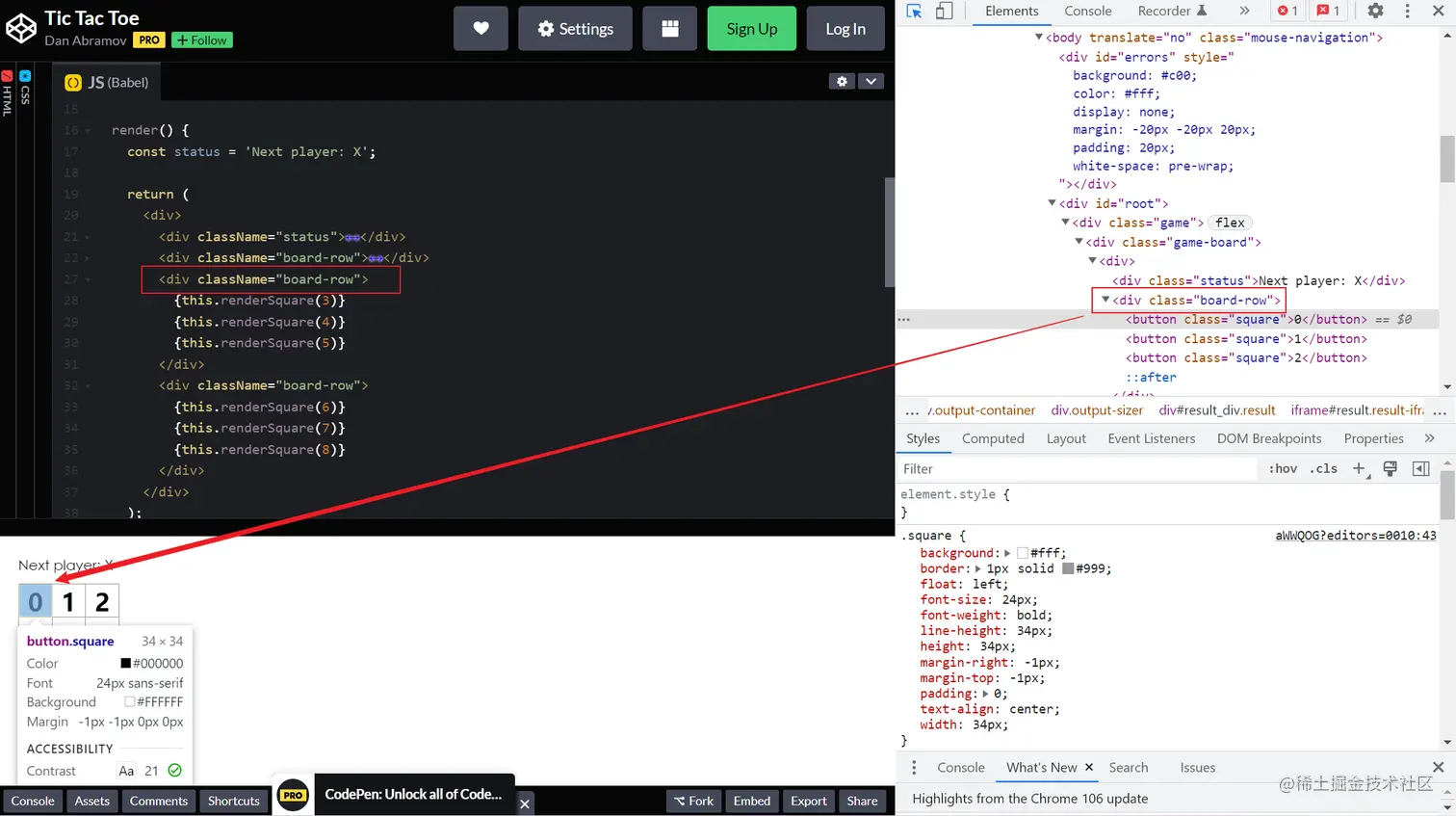Follow Dan Abramov with the Follow button
The image size is (1456, 816).
(202, 40)
